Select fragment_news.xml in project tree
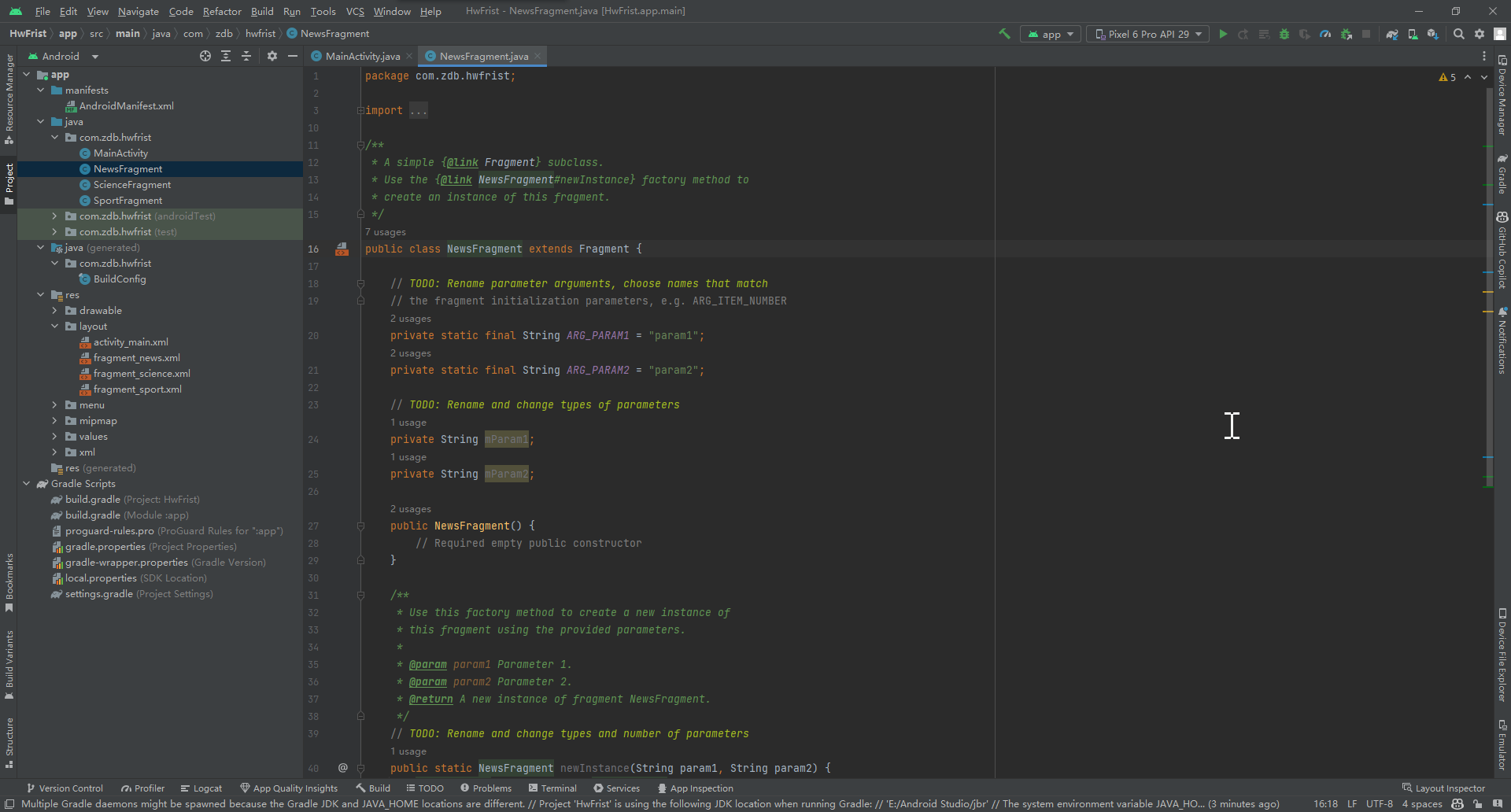This screenshot has width=1511, height=812. (x=137, y=357)
